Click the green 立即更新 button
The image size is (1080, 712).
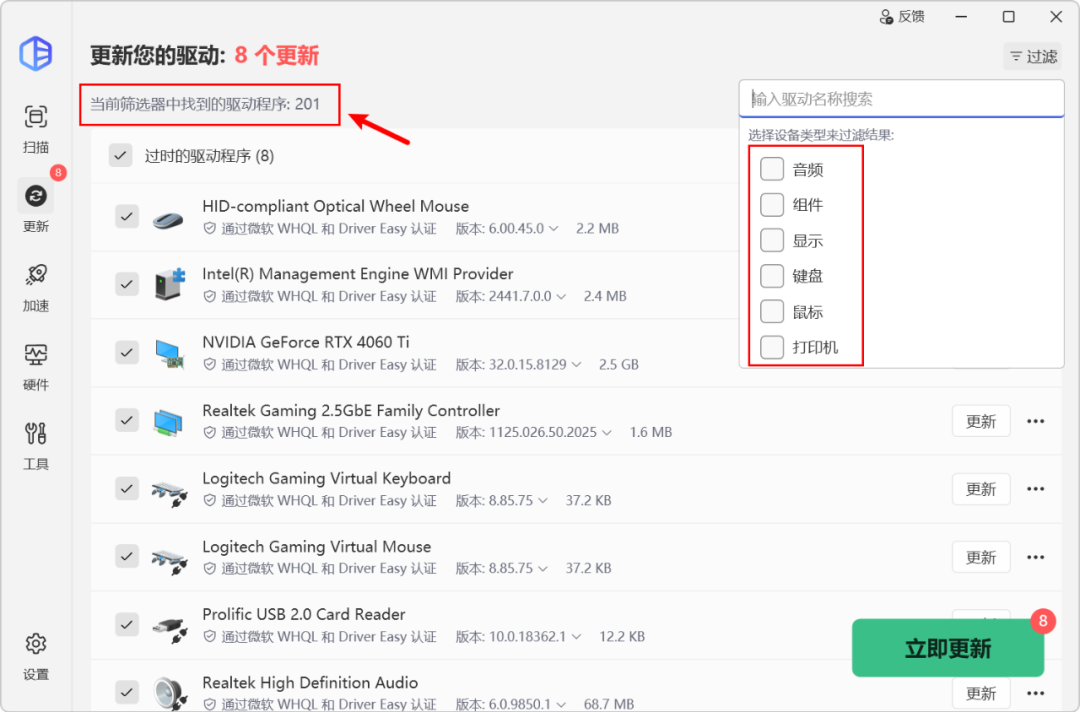[x=948, y=648]
